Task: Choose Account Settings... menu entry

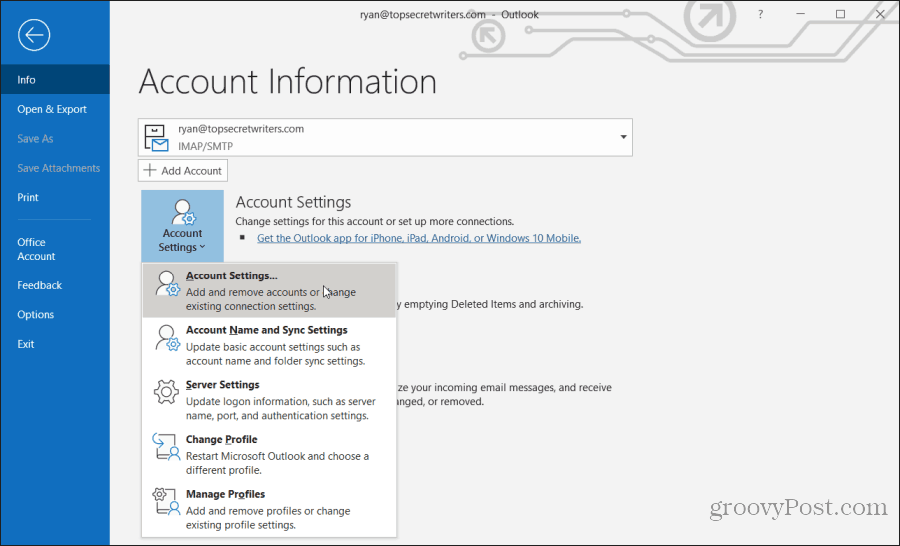Action: click(x=269, y=291)
